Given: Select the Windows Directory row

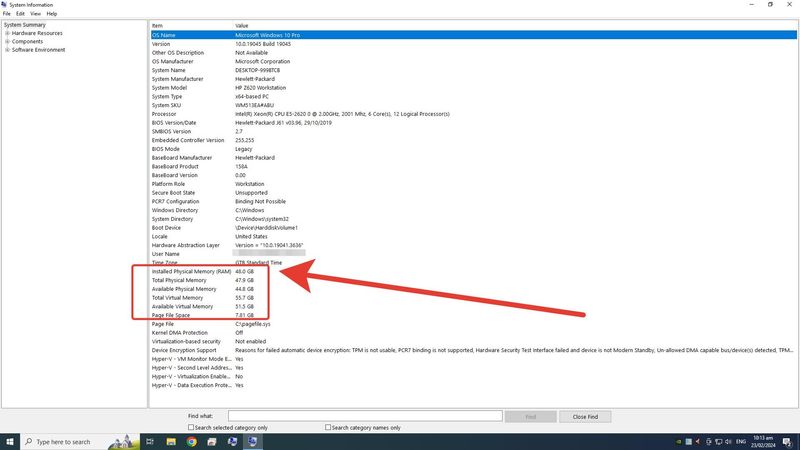Looking at the screenshot, I should (473, 210).
